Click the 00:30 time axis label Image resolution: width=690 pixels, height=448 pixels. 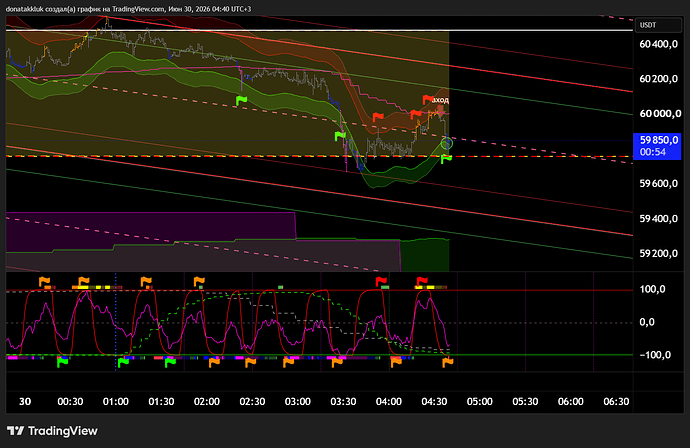70,401
